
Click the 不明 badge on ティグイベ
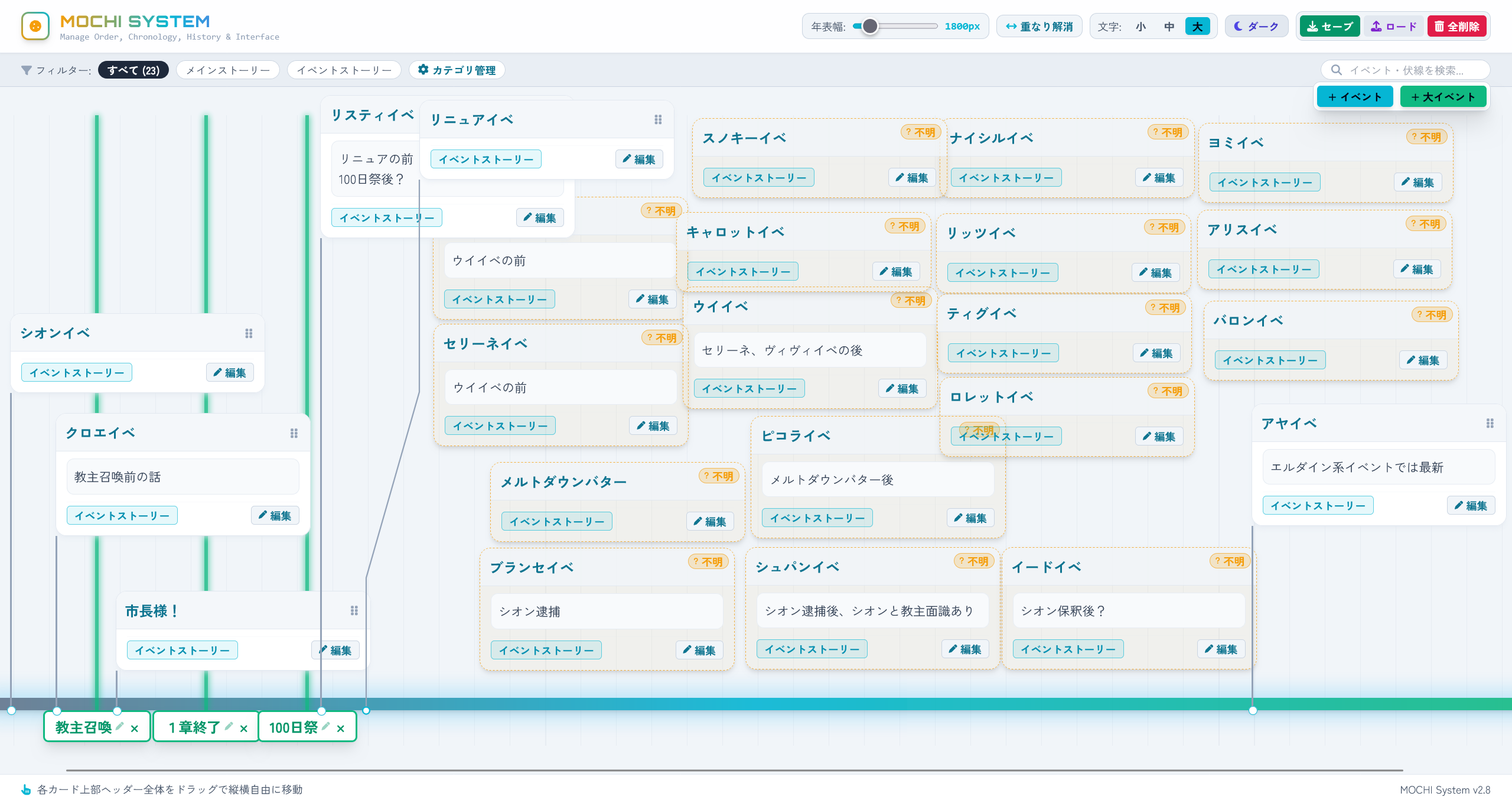(1165, 307)
